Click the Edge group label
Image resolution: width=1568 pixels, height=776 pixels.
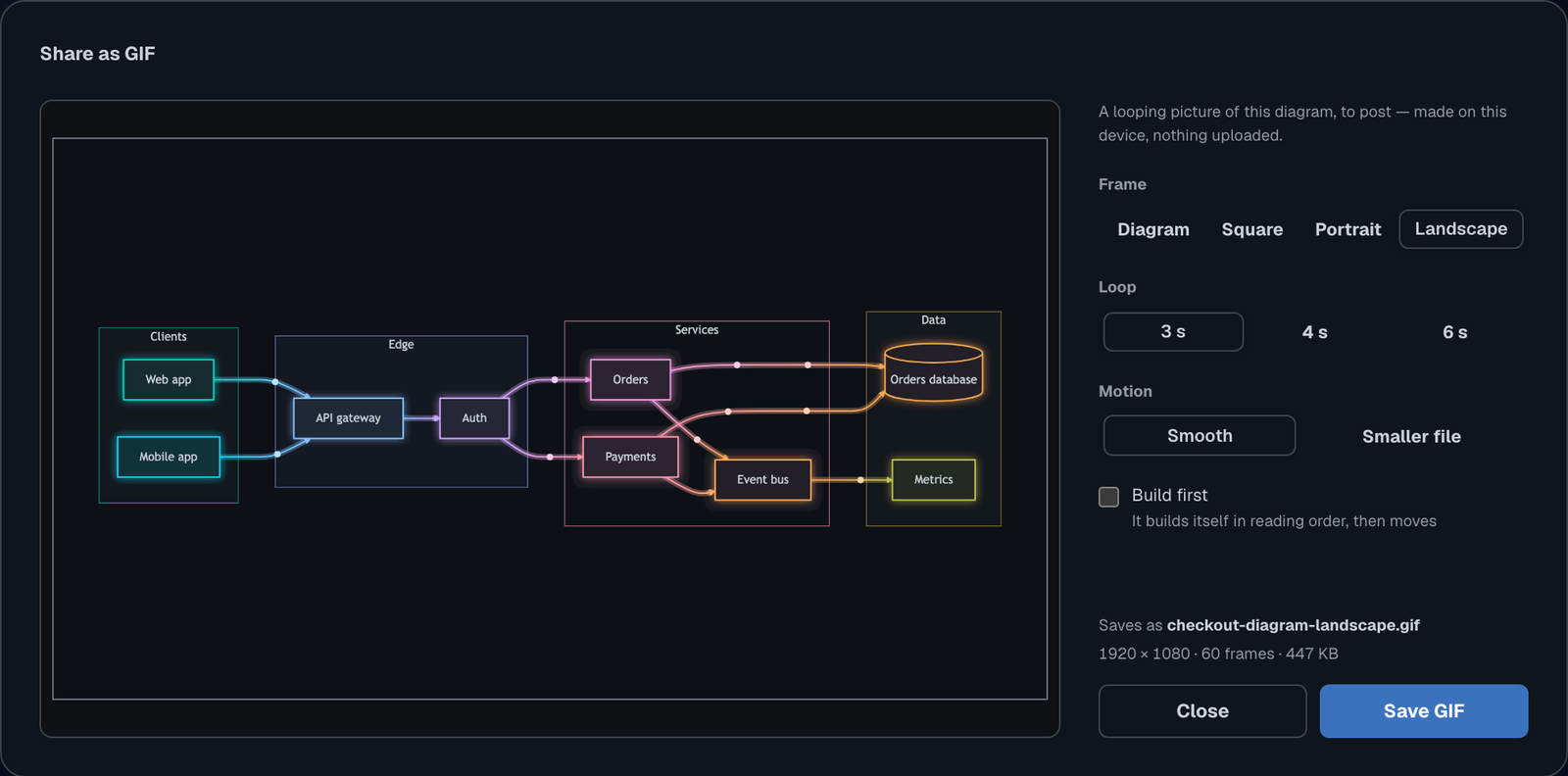tap(401, 345)
